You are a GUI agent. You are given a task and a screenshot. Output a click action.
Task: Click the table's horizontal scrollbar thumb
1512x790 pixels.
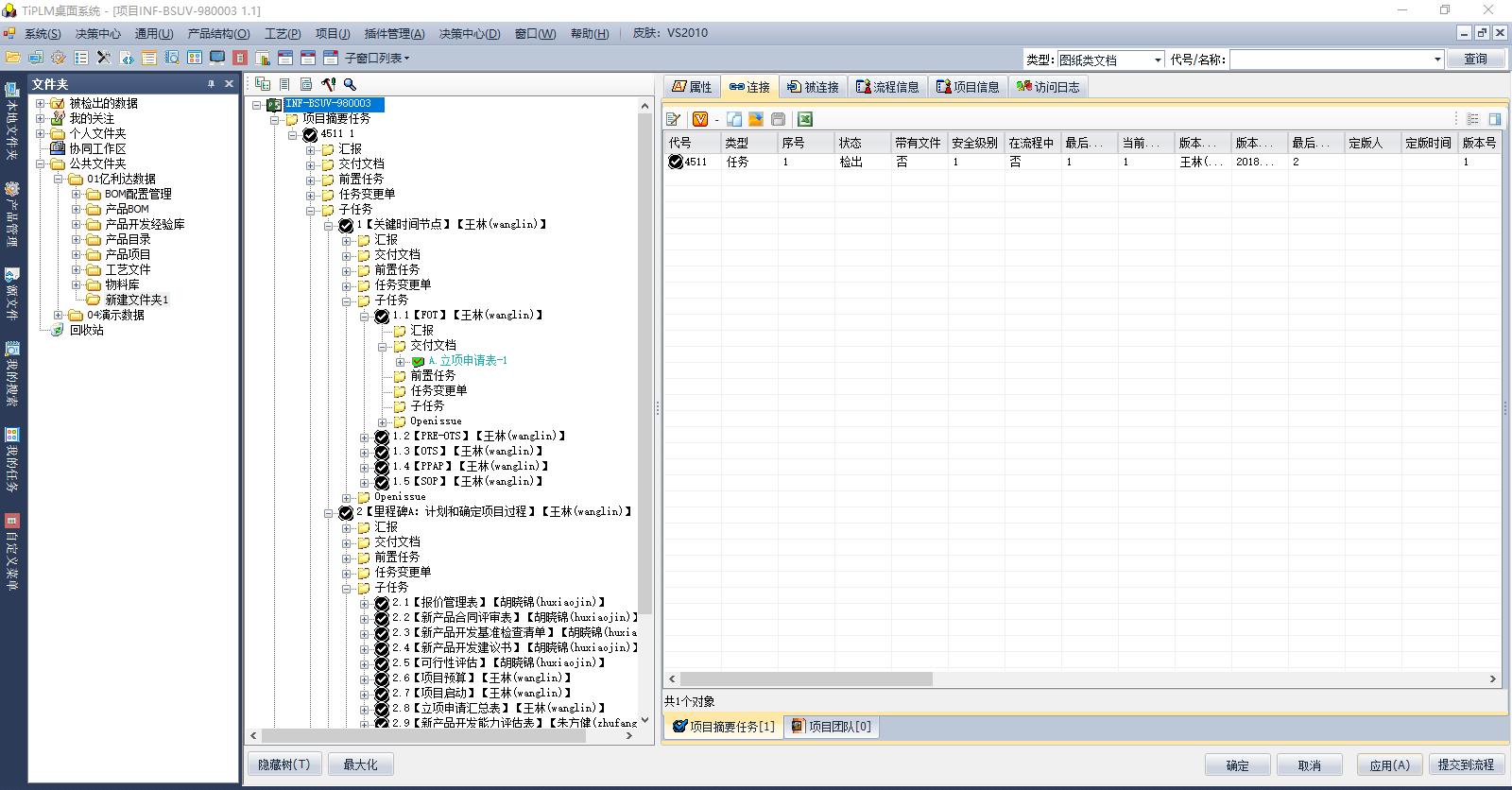pyautogui.click(x=806, y=678)
